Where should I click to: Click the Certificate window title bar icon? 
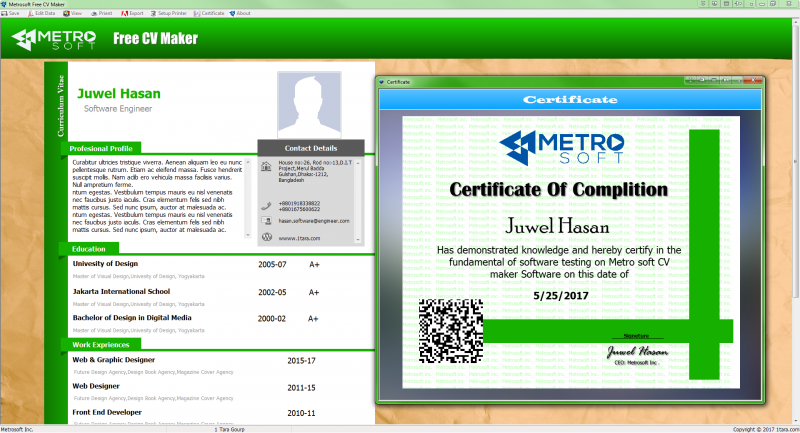(x=381, y=82)
